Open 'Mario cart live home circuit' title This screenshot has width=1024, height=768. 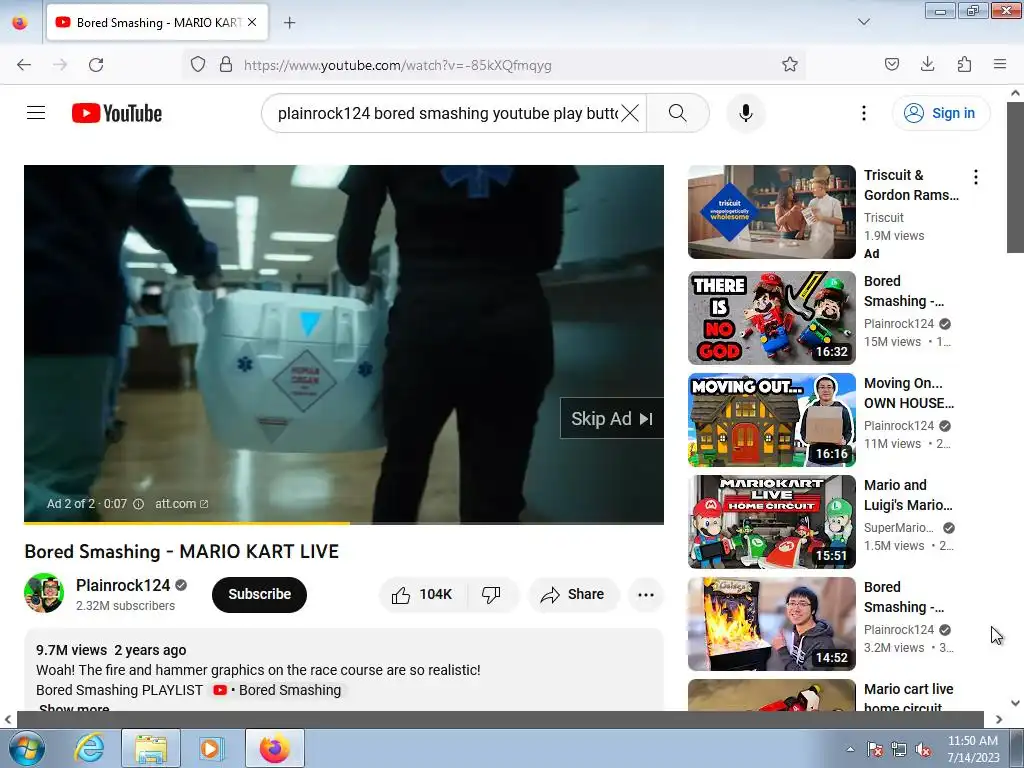pos(908,698)
